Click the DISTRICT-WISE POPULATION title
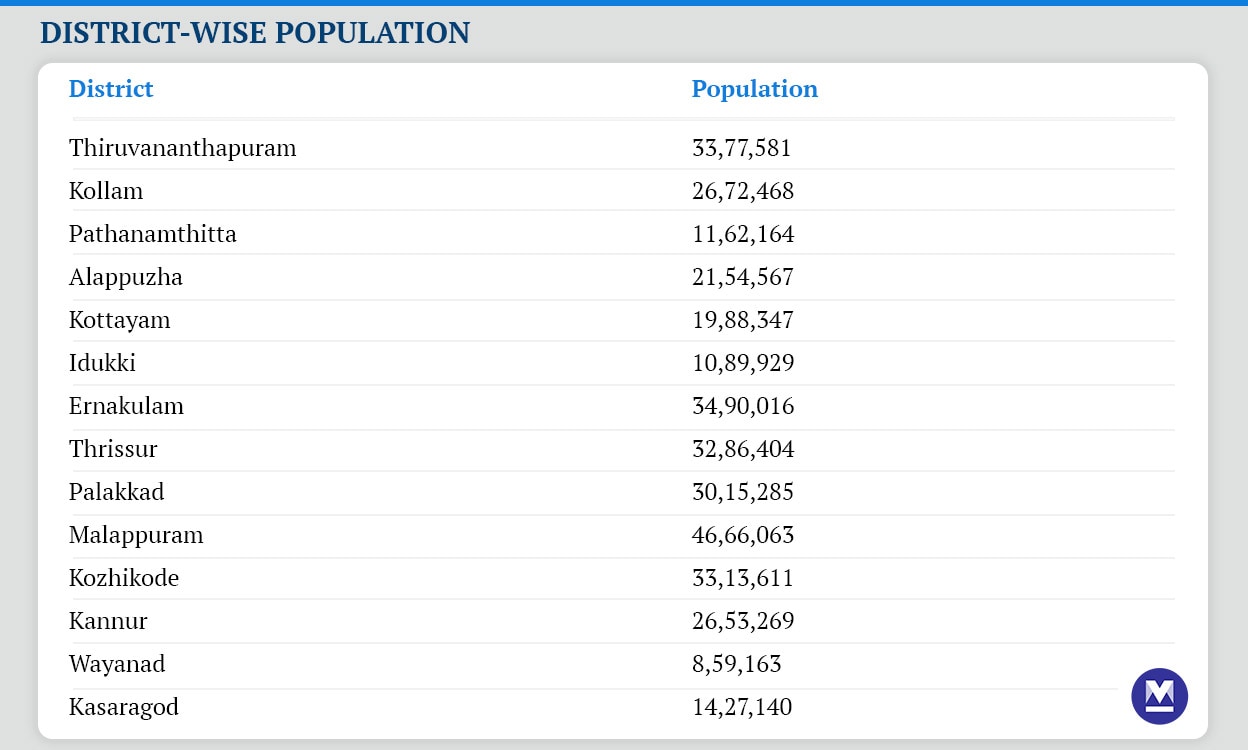Image resolution: width=1248 pixels, height=750 pixels. point(254,32)
